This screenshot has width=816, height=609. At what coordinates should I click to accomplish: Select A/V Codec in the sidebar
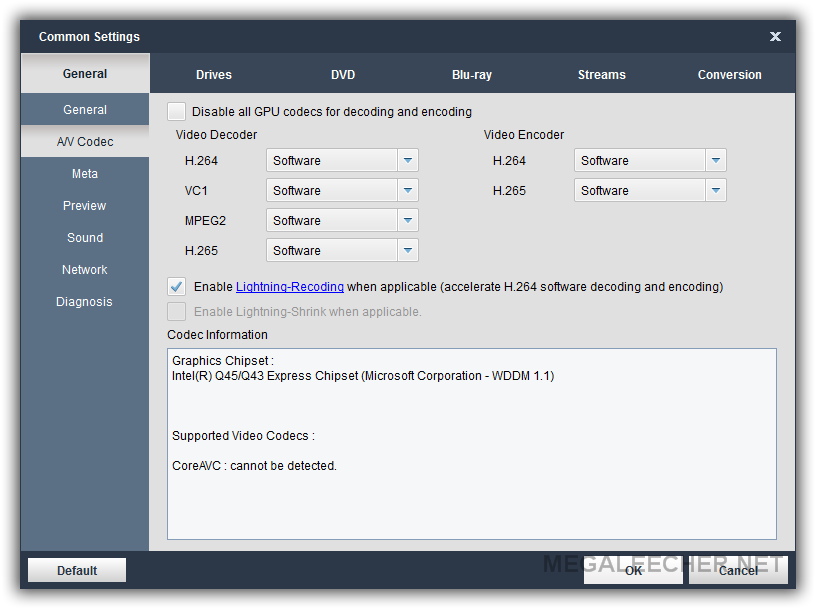[85, 142]
